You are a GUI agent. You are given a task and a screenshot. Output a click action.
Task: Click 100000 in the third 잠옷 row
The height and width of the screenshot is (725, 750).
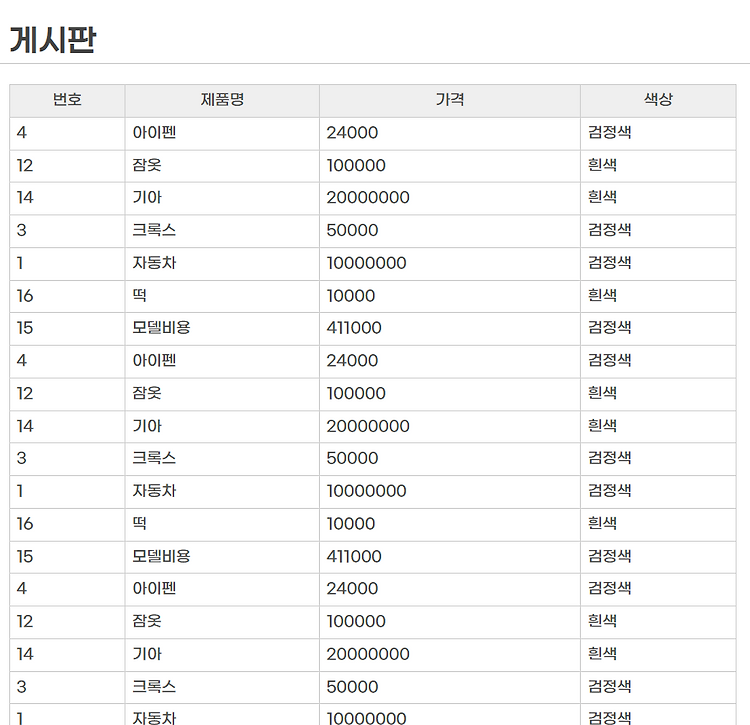tap(356, 622)
